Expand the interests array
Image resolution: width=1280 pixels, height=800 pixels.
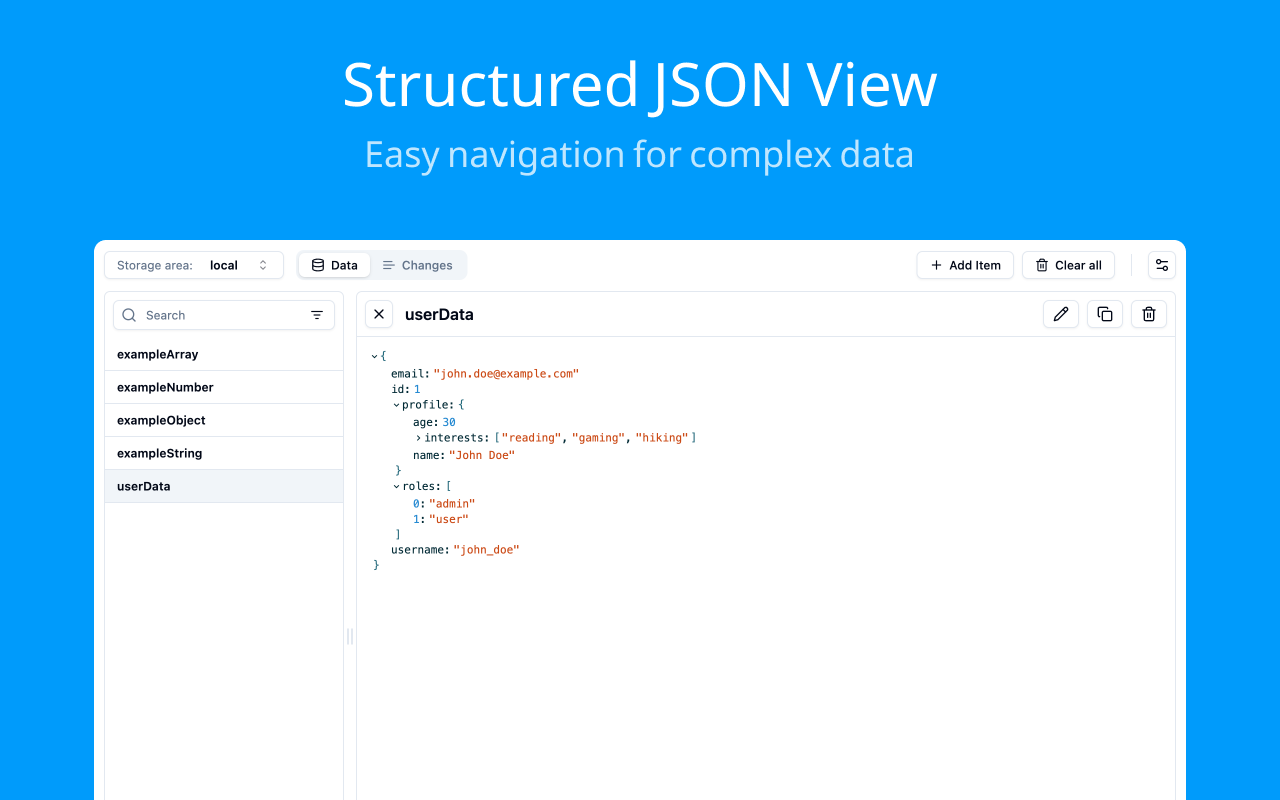418,438
